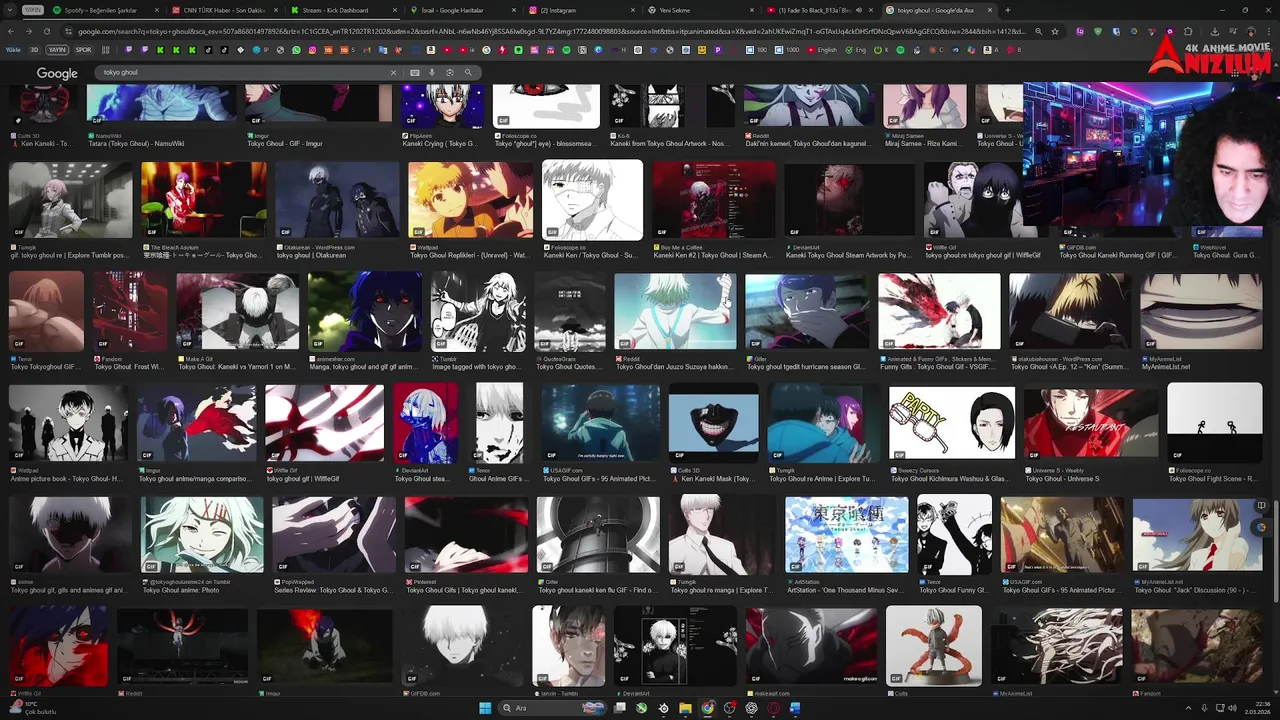Open the stick figure fight scene image
1280x720 pixels.
1214,422
